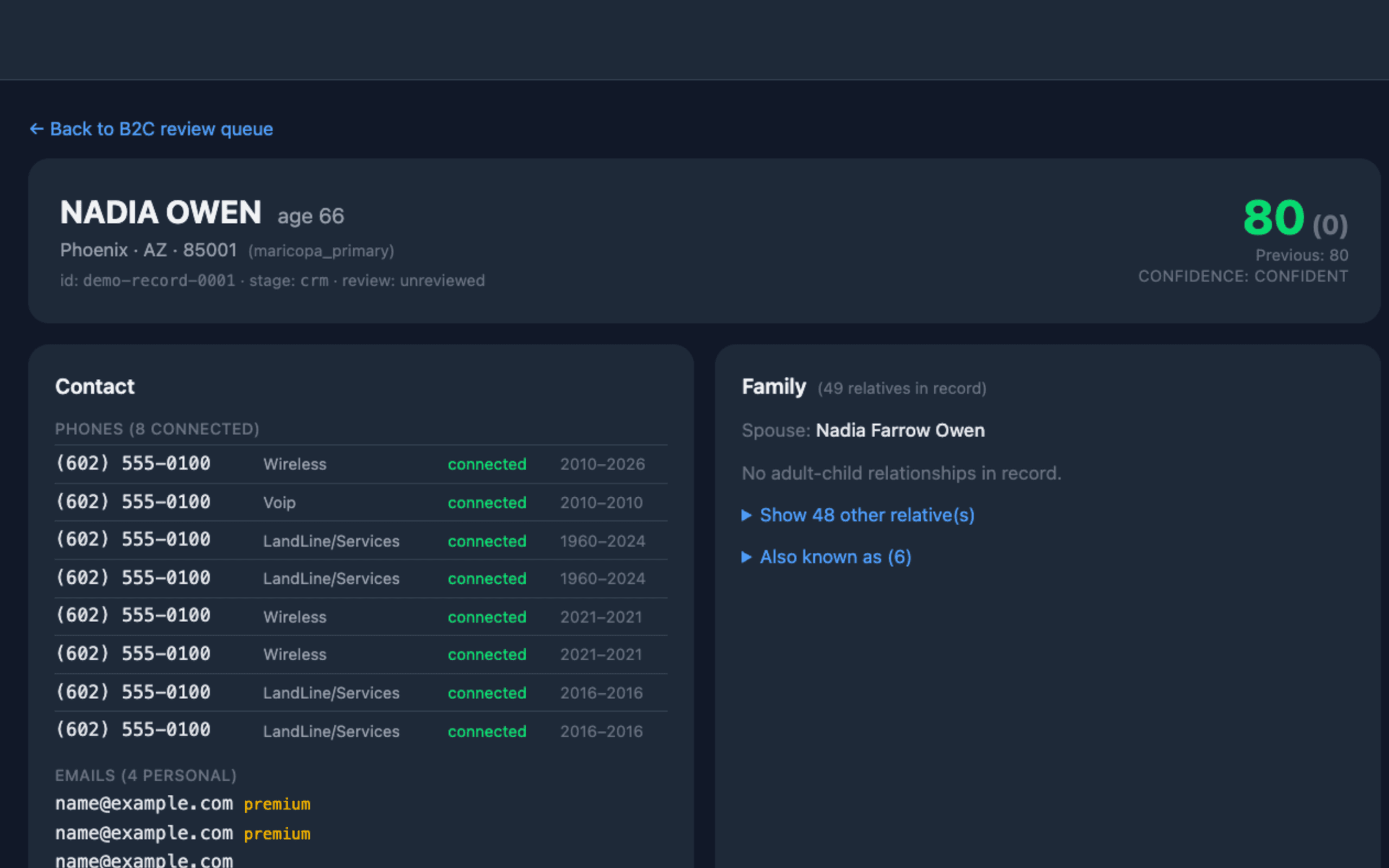Click the disclosure triangle beside Also known as
1389x868 pixels.
click(747, 557)
